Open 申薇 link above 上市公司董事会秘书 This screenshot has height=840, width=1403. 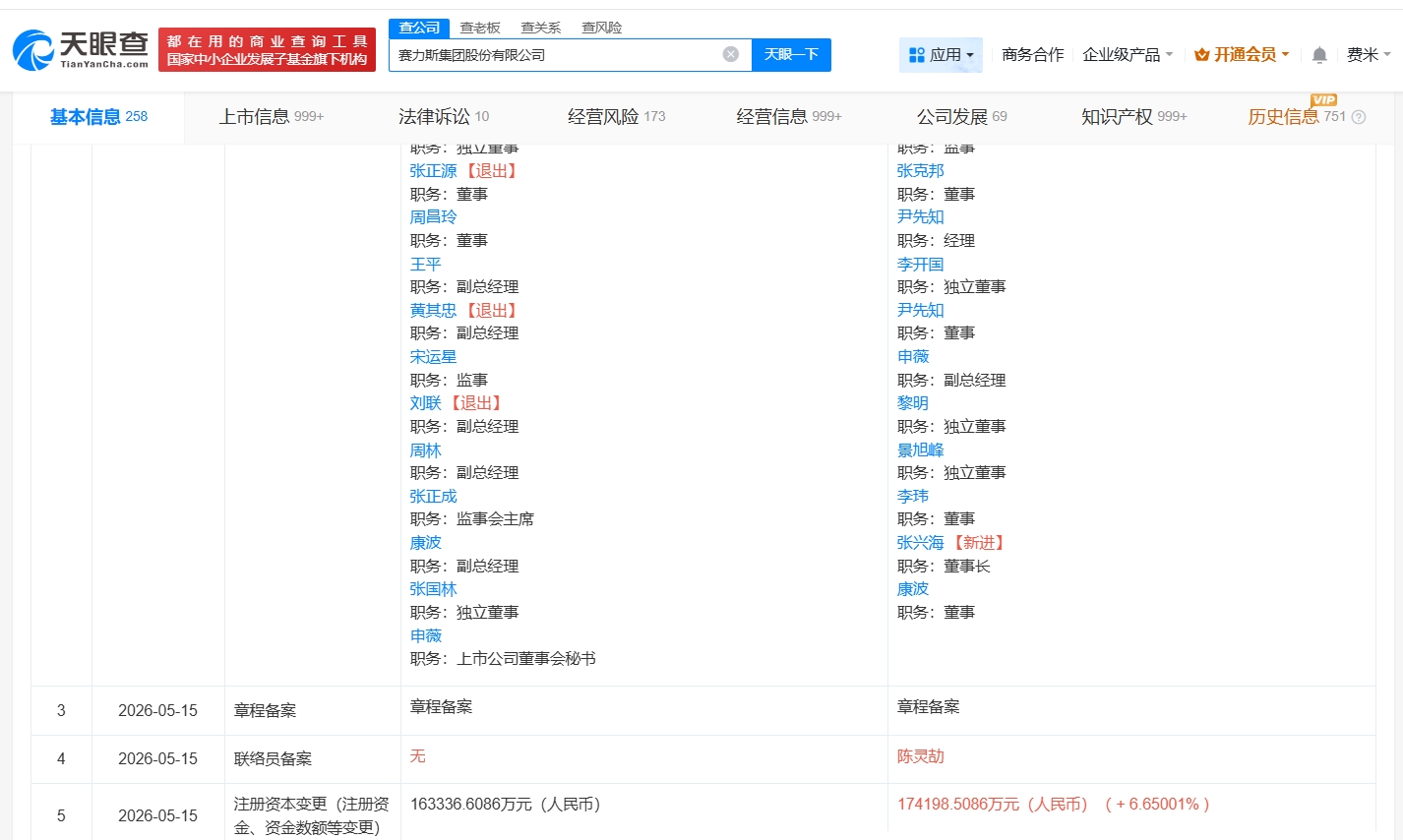425,636
